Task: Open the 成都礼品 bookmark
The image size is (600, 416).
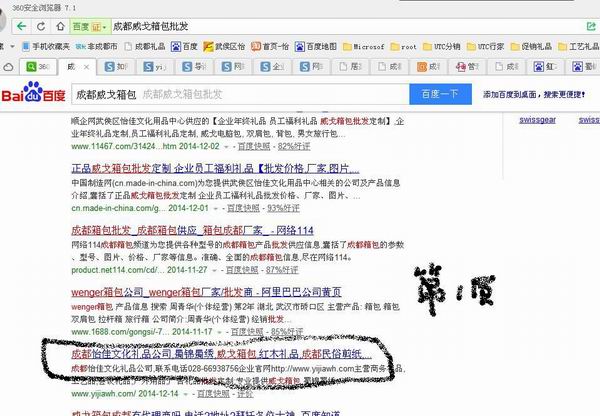Action: (x=145, y=47)
